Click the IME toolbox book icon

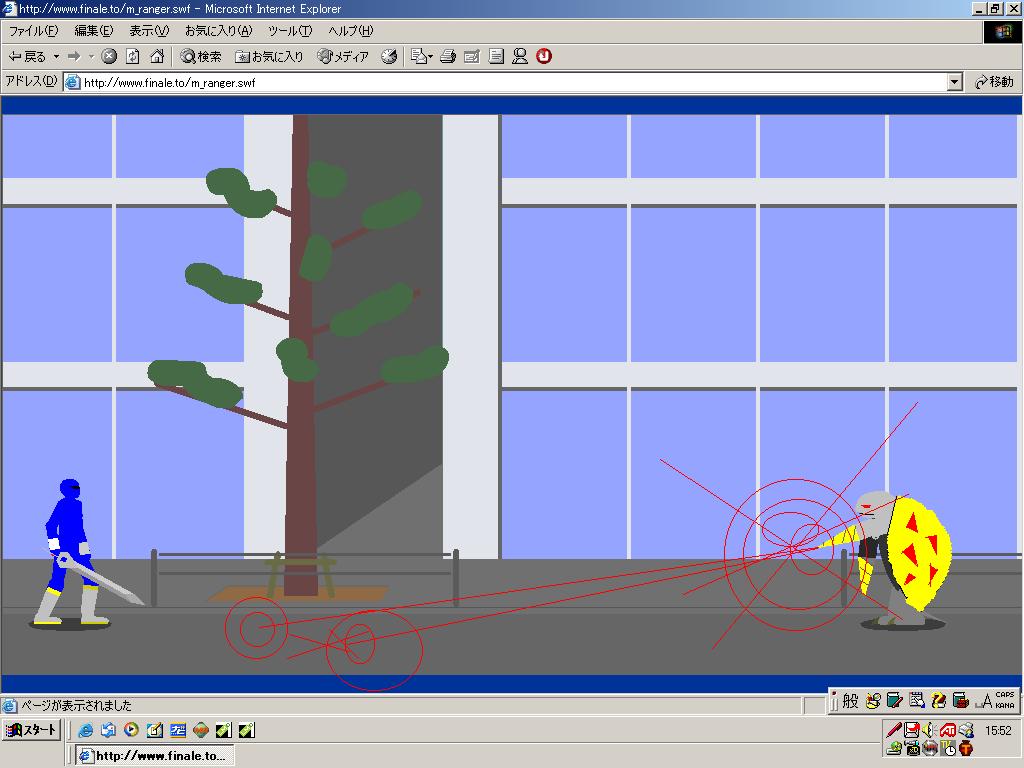point(960,701)
